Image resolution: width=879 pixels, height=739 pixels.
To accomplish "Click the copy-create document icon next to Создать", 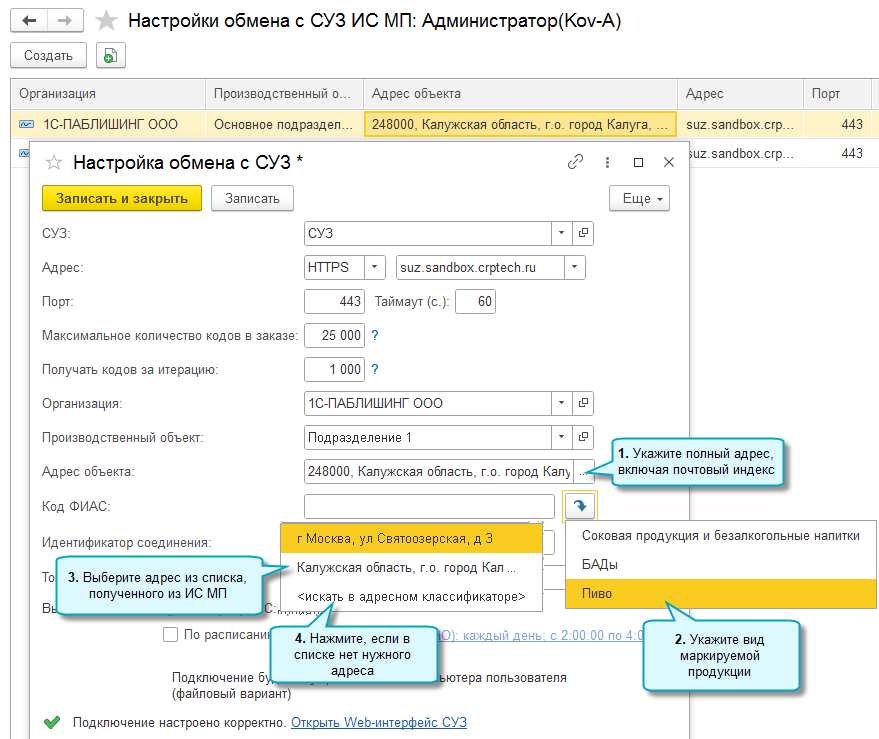I will point(110,56).
